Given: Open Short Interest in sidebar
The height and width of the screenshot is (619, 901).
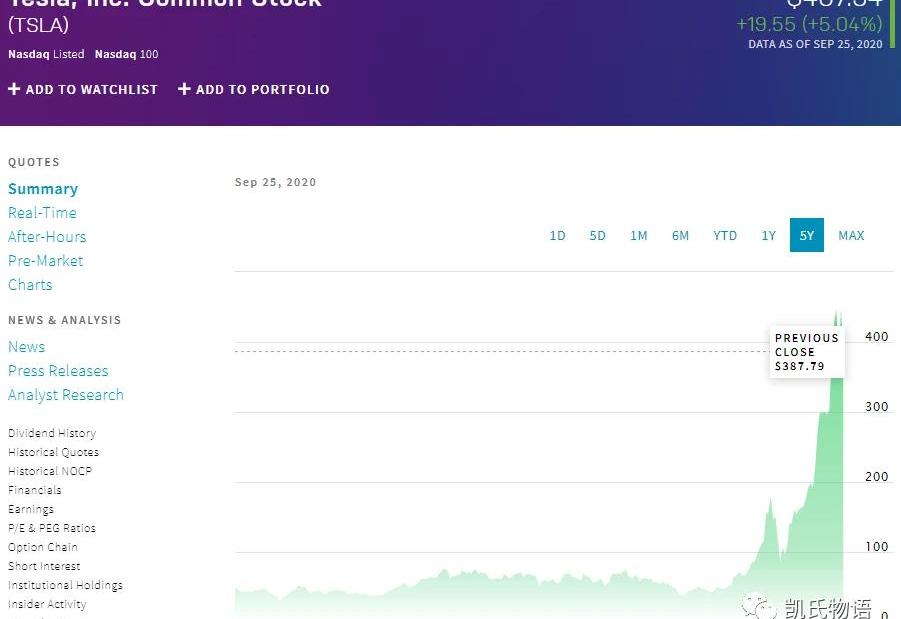Looking at the screenshot, I should (x=44, y=566).
